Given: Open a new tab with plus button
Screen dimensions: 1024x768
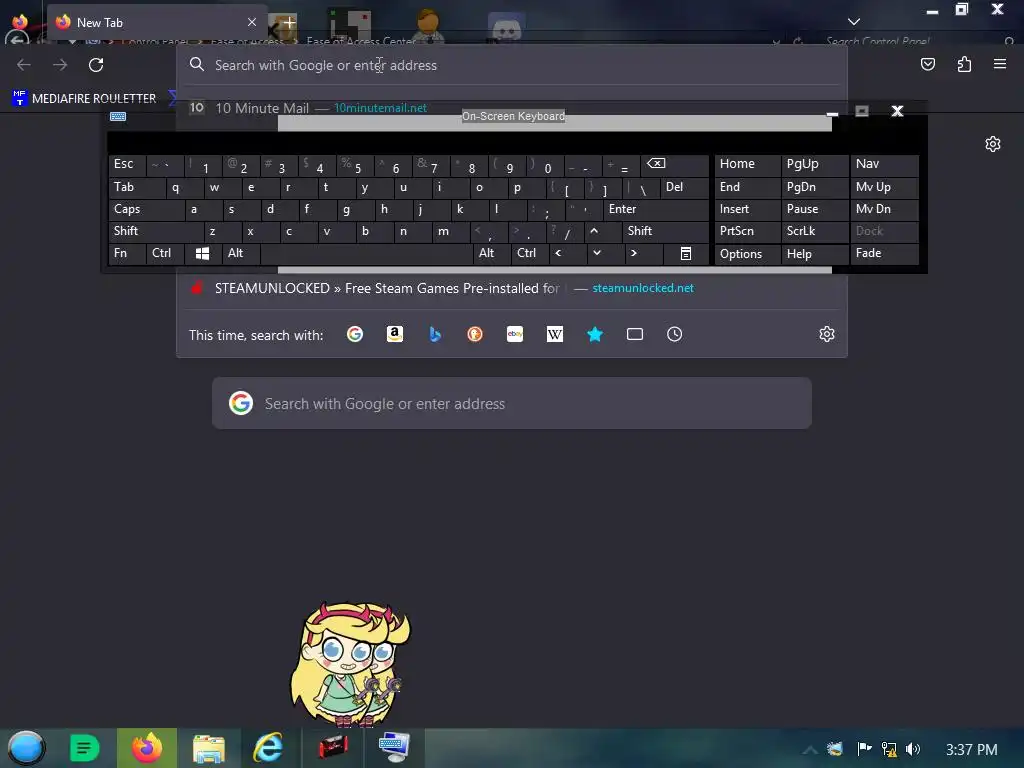Looking at the screenshot, I should 289,22.
